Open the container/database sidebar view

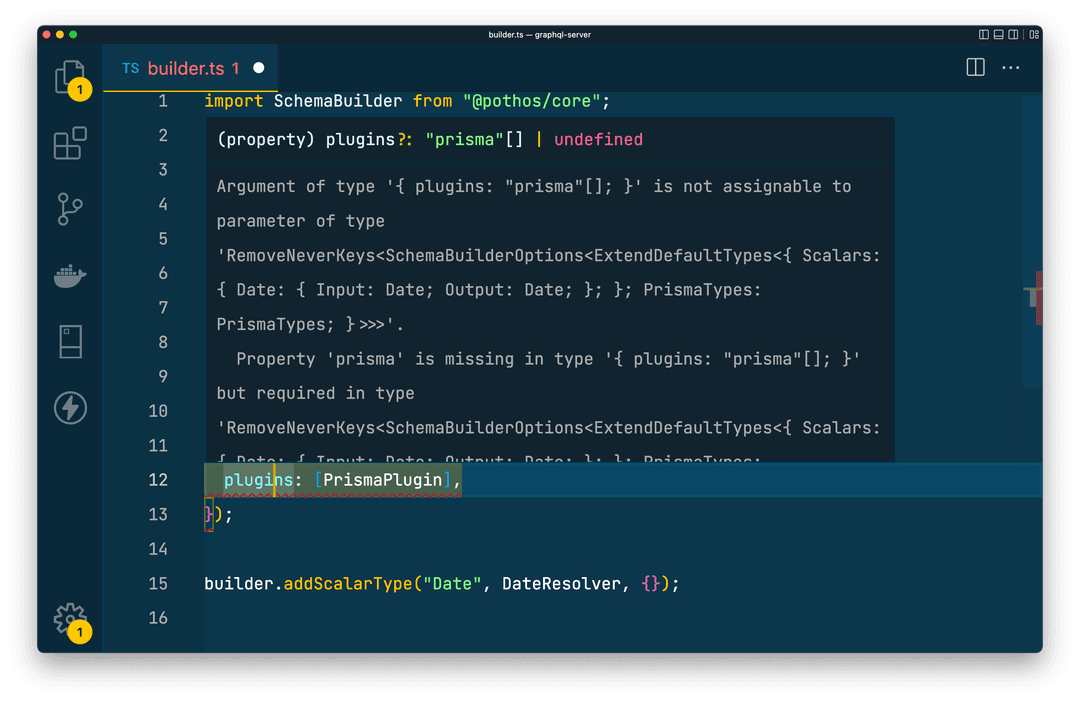point(70,341)
